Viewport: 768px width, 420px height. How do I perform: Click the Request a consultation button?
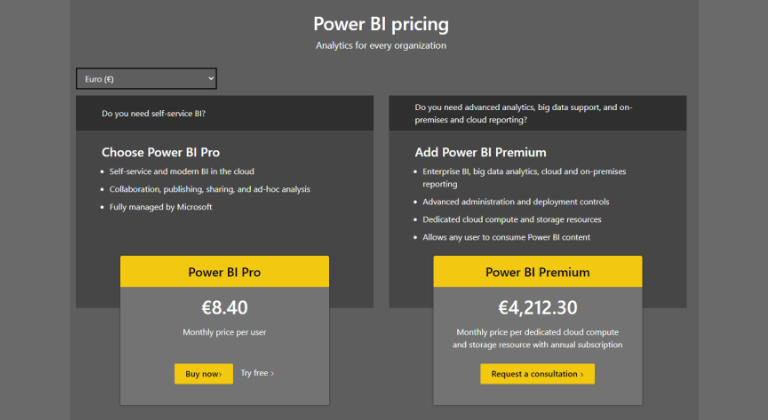pyautogui.click(x=537, y=374)
